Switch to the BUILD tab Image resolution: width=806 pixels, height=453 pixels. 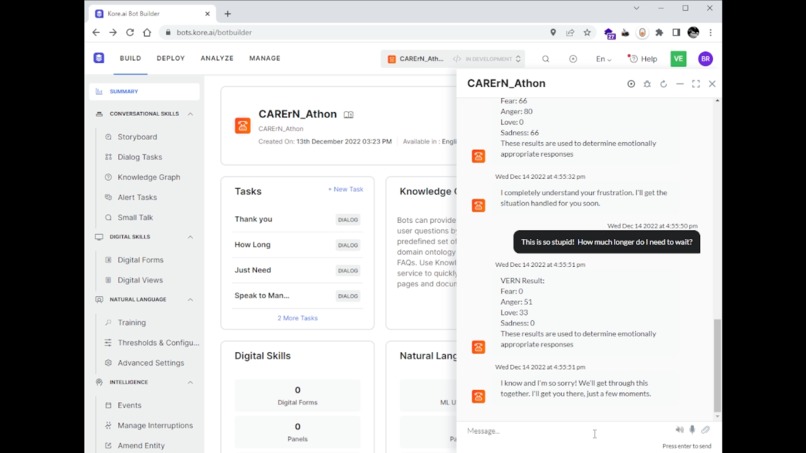pyautogui.click(x=130, y=59)
